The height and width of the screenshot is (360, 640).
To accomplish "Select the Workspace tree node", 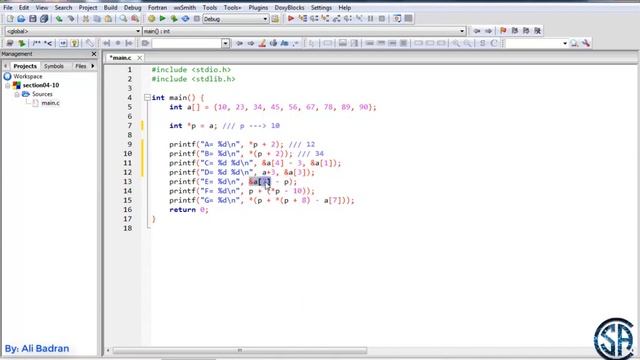I will 27,76.
